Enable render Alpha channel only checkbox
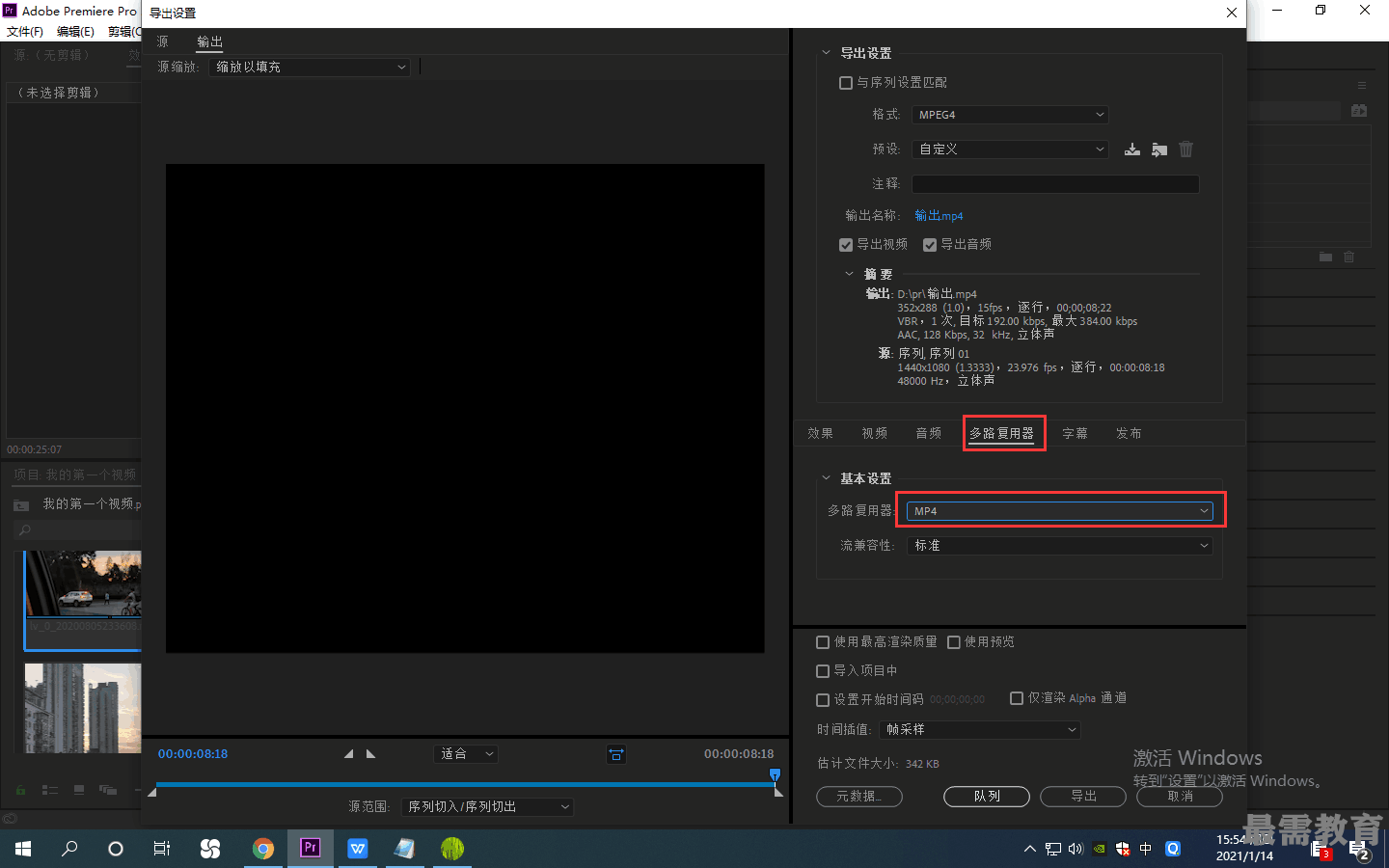The height and width of the screenshot is (868, 1389). [x=1017, y=698]
